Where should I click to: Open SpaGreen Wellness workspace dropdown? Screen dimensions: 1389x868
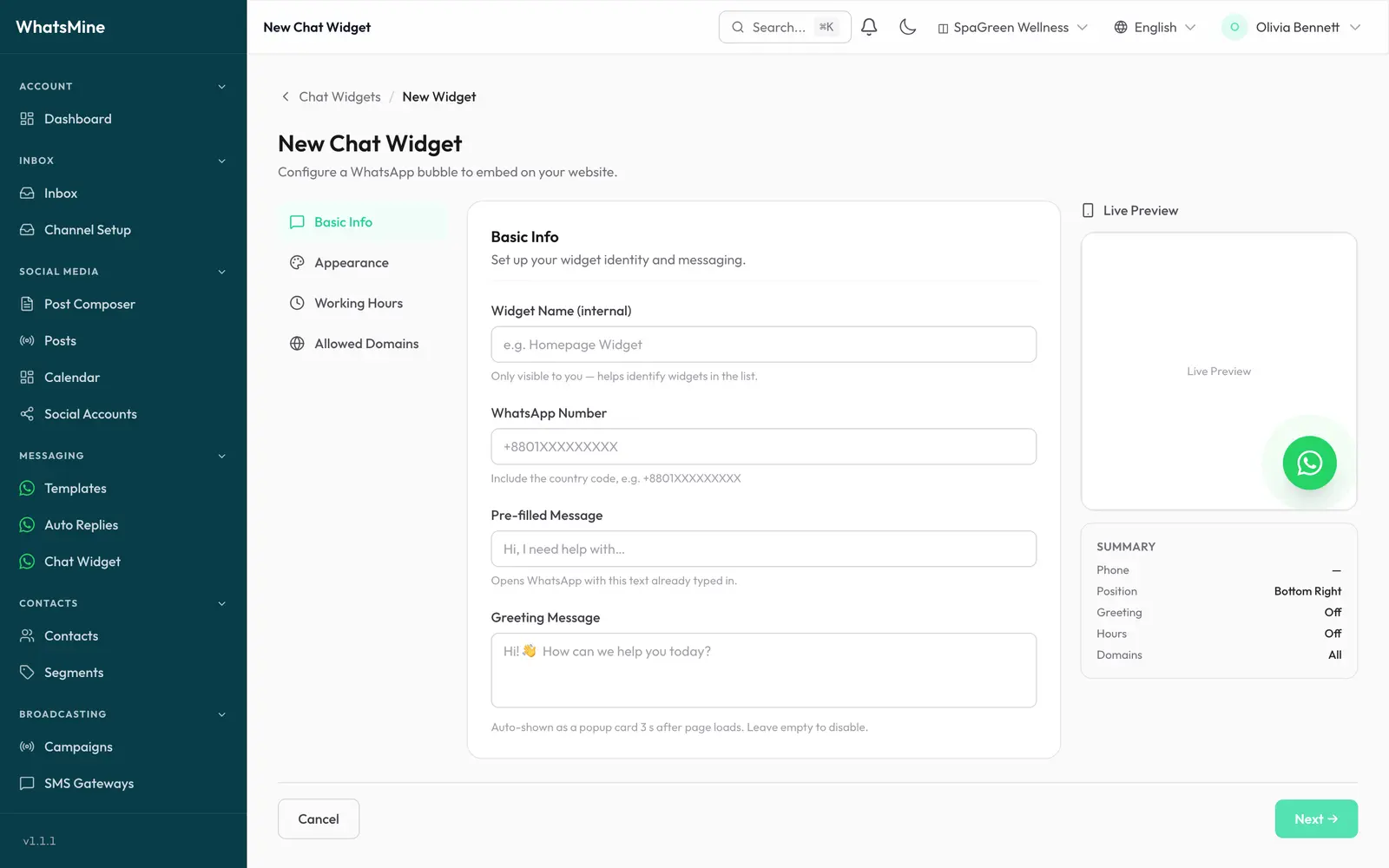pos(1012,28)
